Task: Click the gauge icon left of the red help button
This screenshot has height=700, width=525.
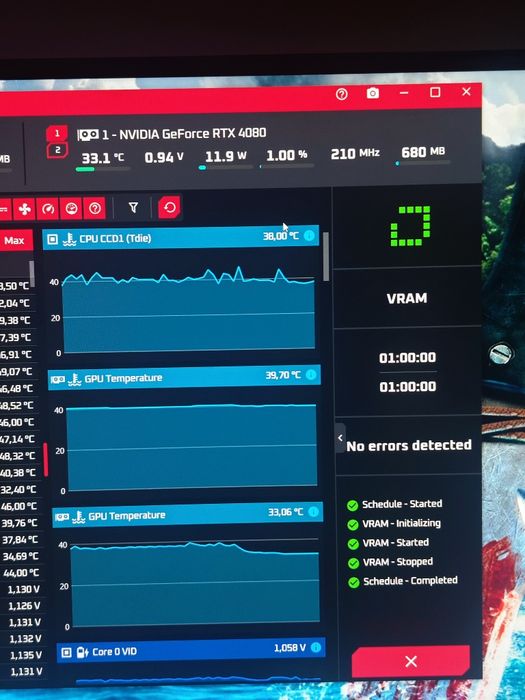Action: click(x=71, y=208)
